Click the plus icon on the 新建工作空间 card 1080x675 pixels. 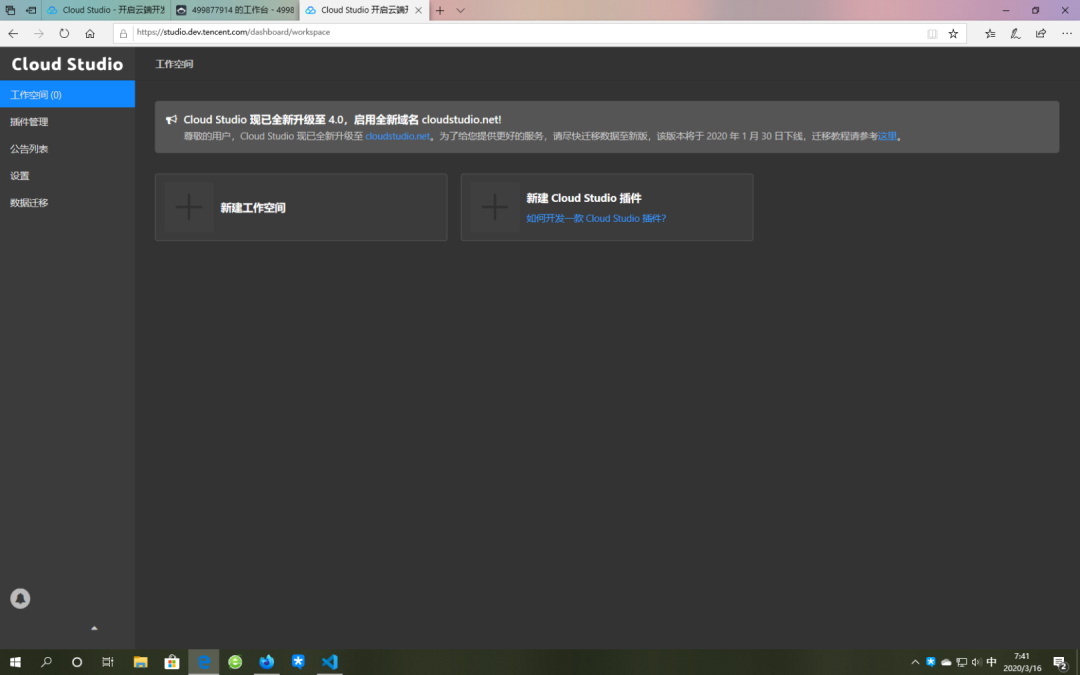click(188, 207)
